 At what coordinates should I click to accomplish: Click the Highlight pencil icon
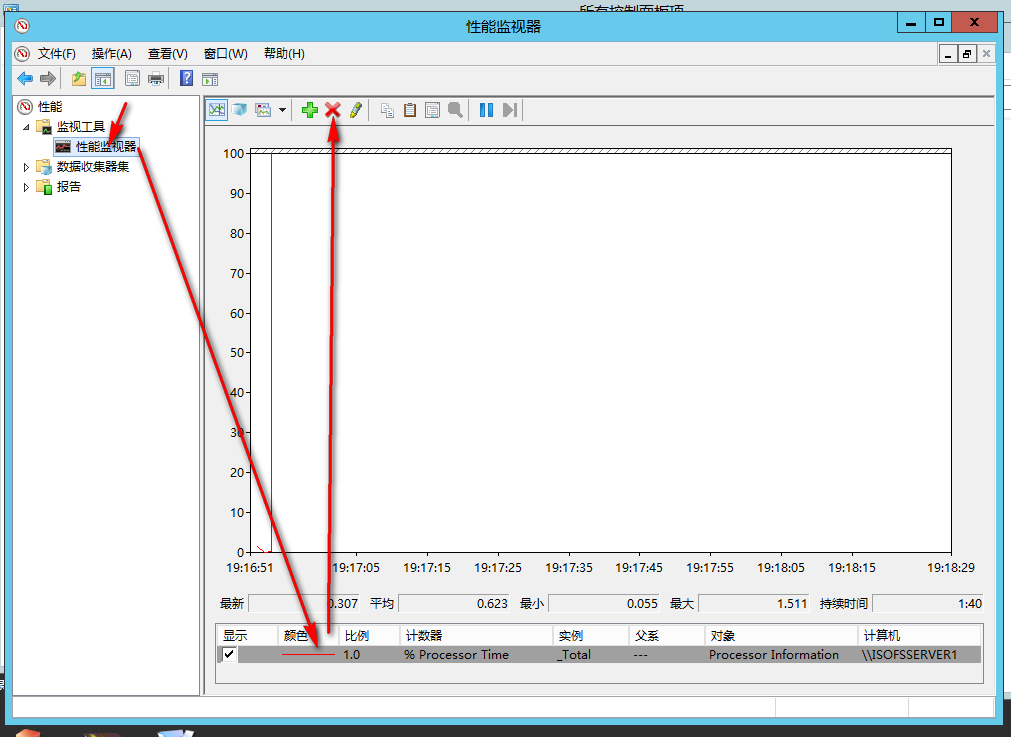[x=355, y=110]
